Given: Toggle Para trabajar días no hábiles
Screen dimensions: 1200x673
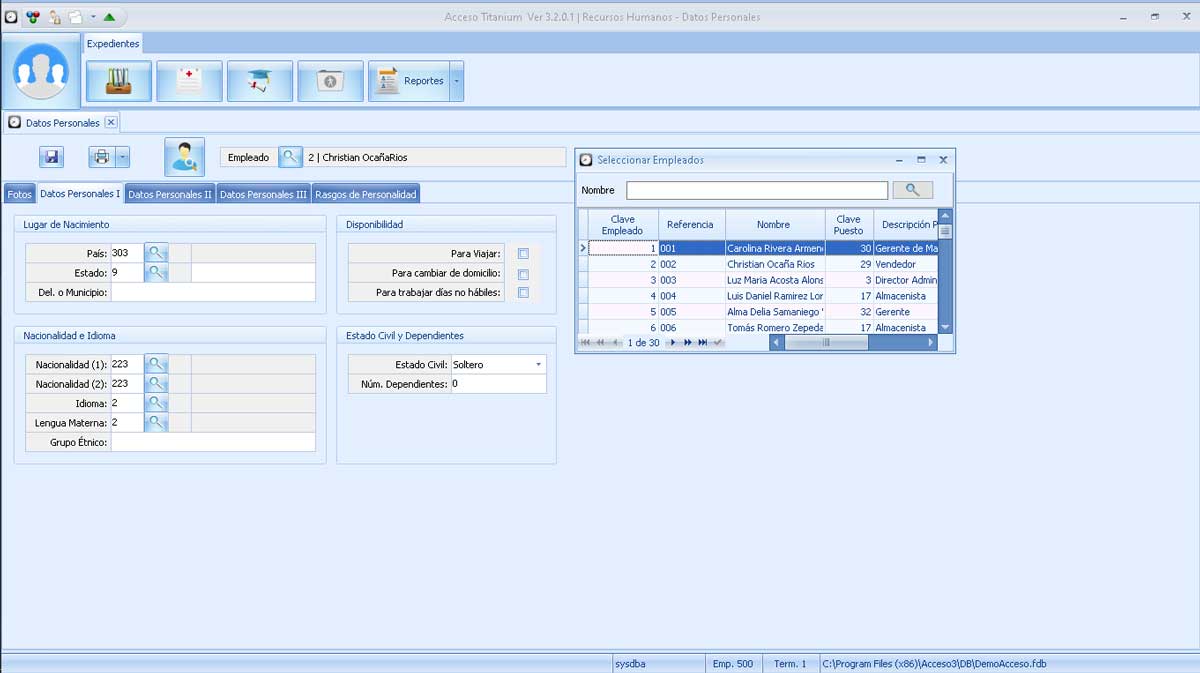Looking at the screenshot, I should pyautogui.click(x=523, y=293).
